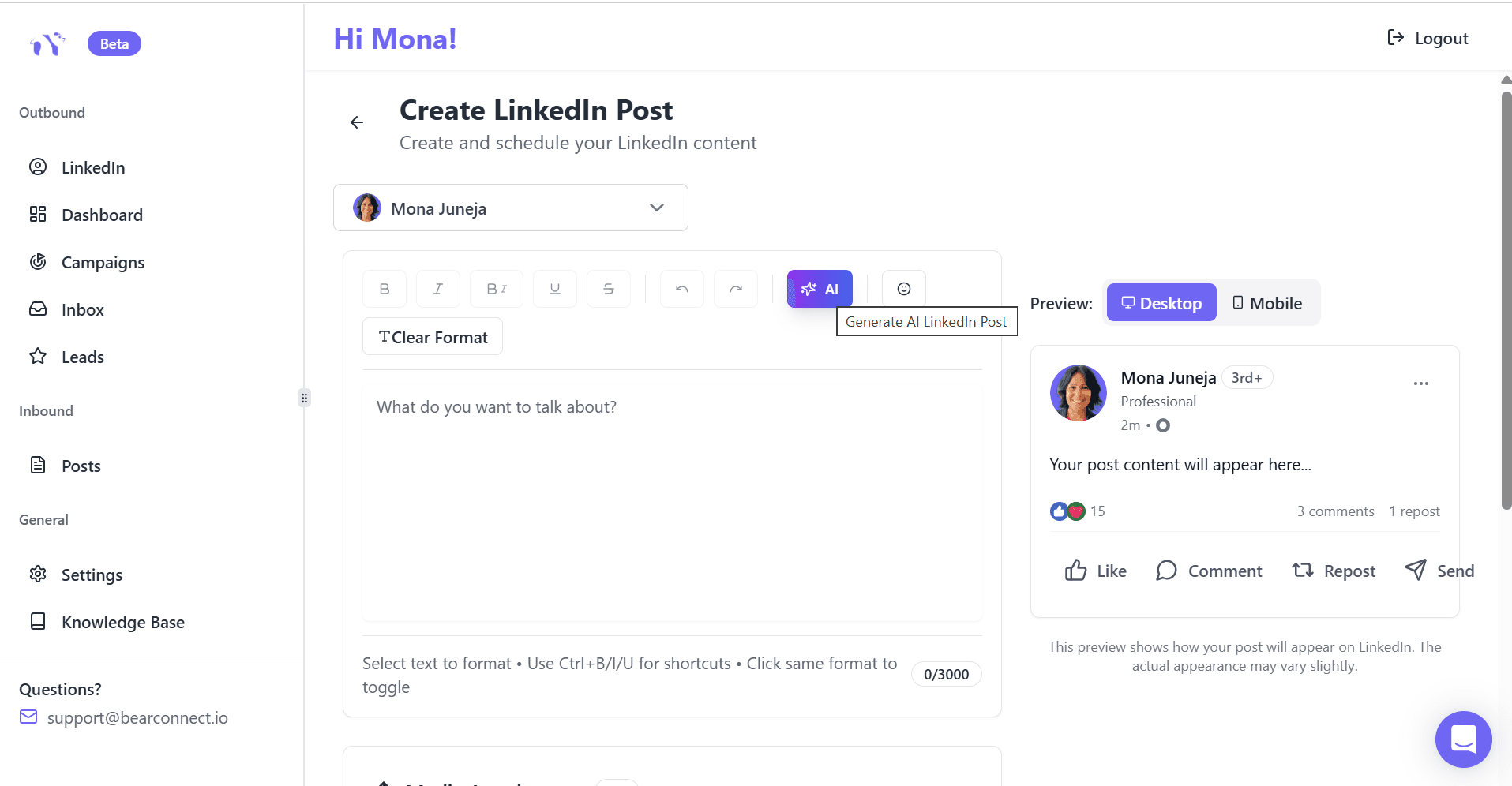Like the post in the preview
1512x786 pixels.
(1094, 570)
